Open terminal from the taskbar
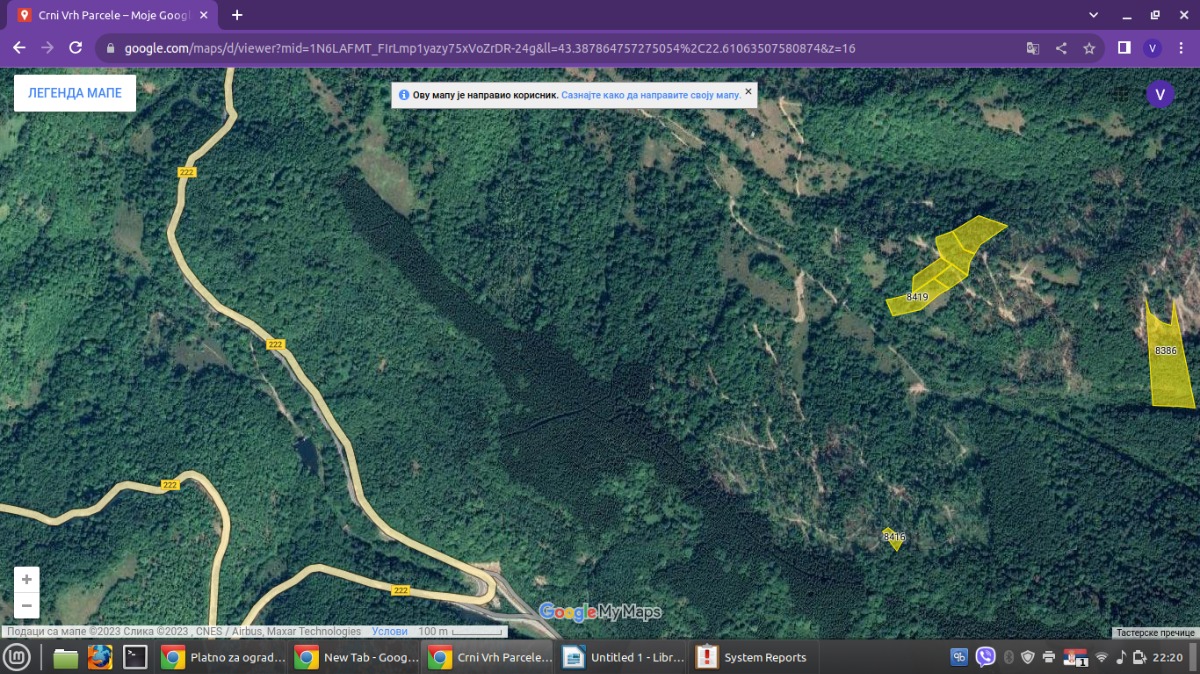 click(x=135, y=657)
